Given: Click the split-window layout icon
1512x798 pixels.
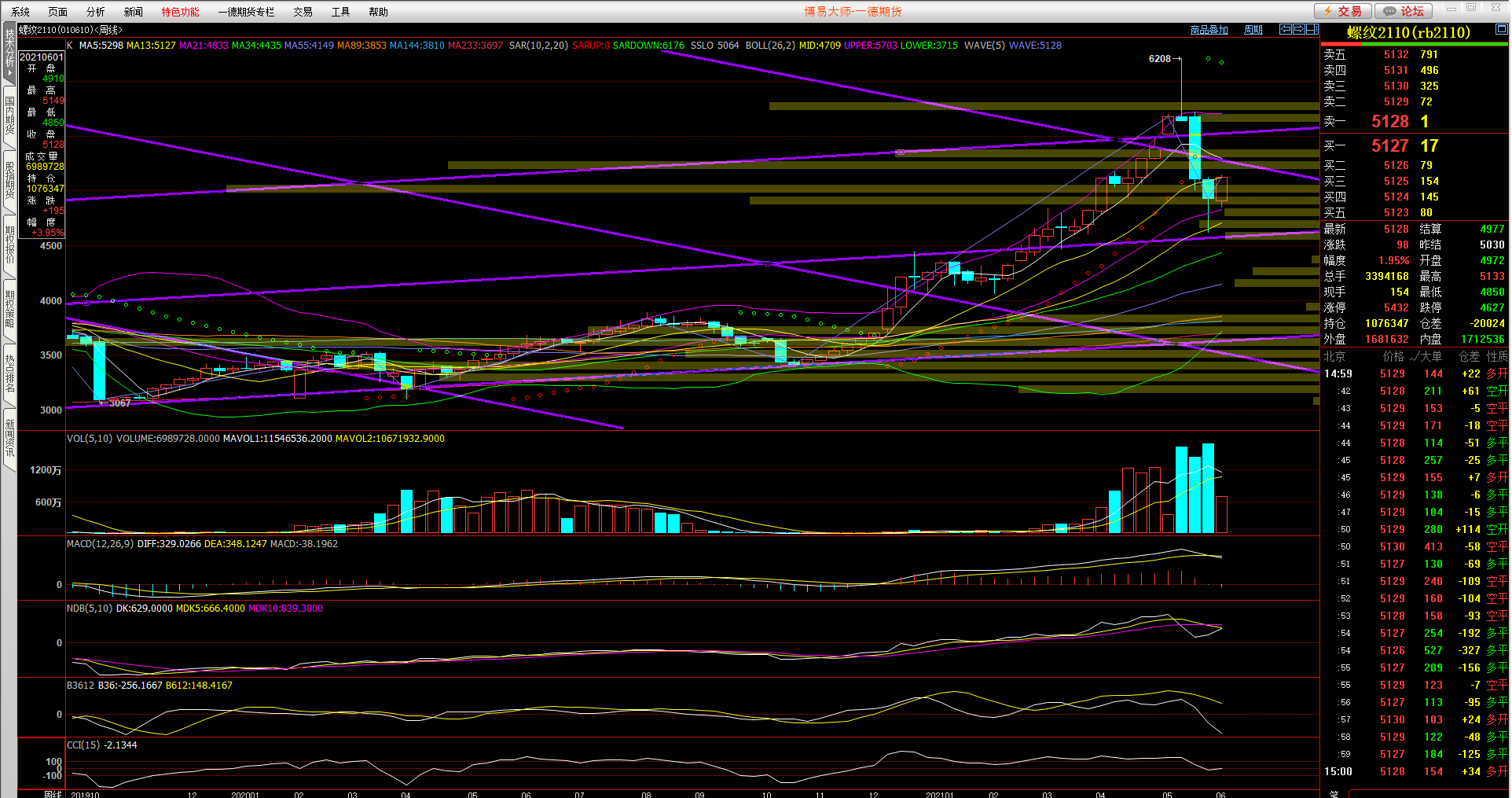Looking at the screenshot, I should tap(1312, 29).
